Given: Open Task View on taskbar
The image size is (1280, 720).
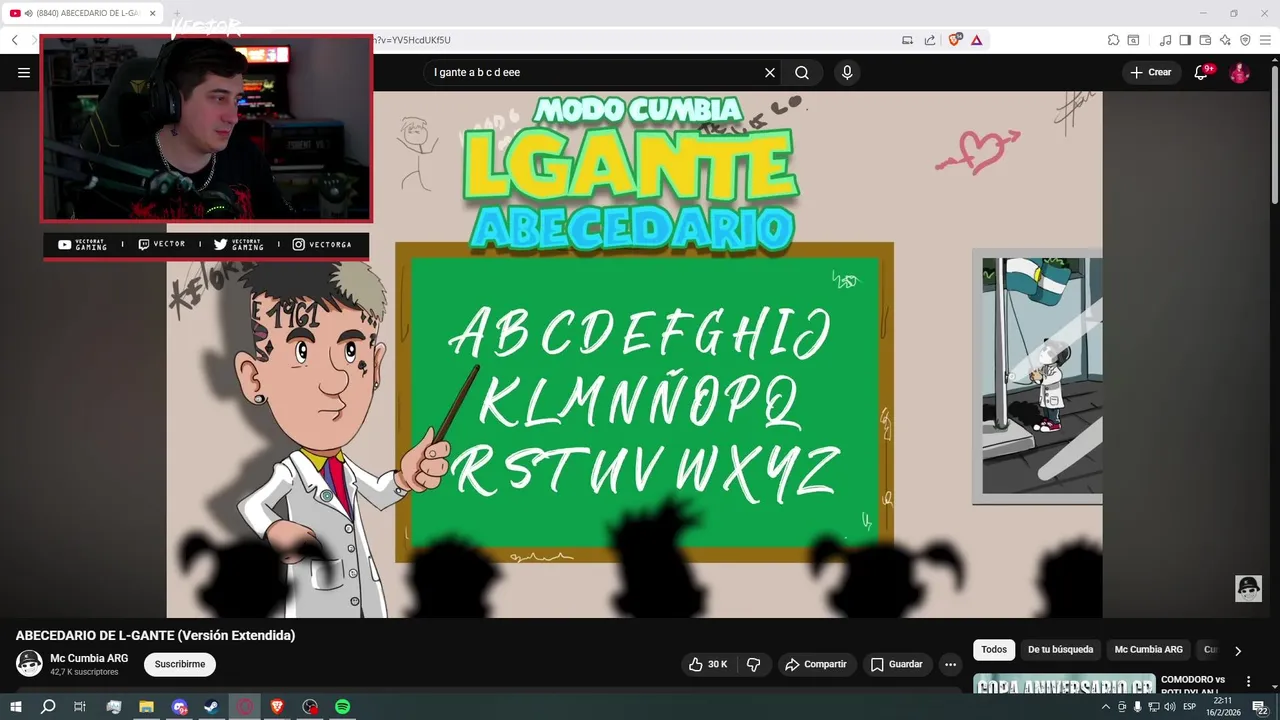Looking at the screenshot, I should coord(80,706).
